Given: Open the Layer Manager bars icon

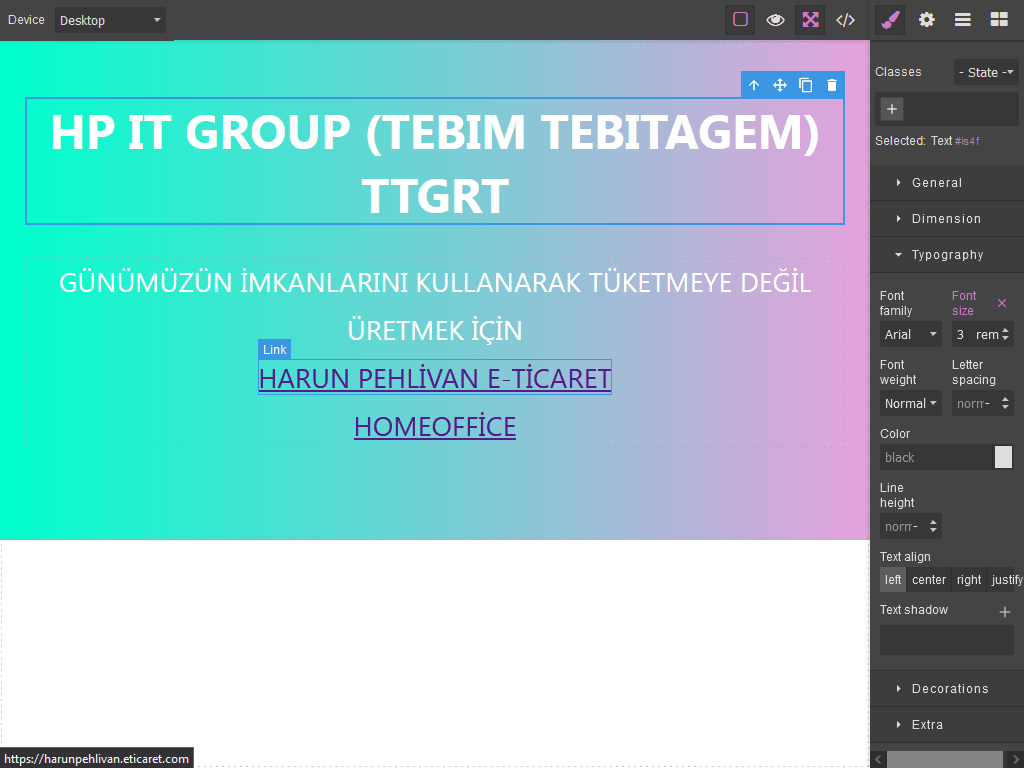Looking at the screenshot, I should (962, 20).
